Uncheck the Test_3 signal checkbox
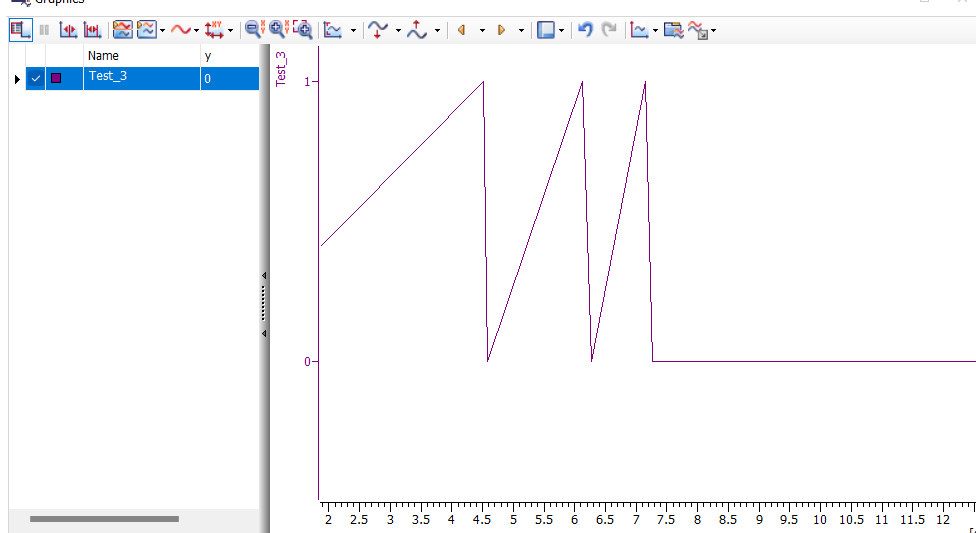The width and height of the screenshot is (976, 533). point(36,78)
